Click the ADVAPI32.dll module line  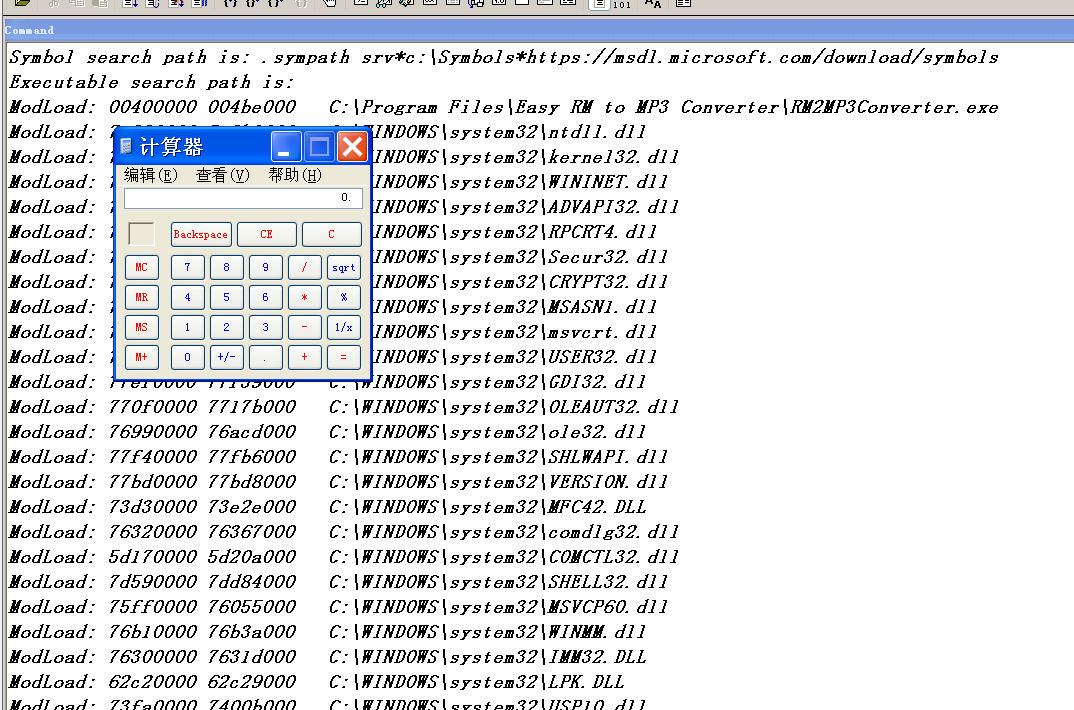coord(526,207)
